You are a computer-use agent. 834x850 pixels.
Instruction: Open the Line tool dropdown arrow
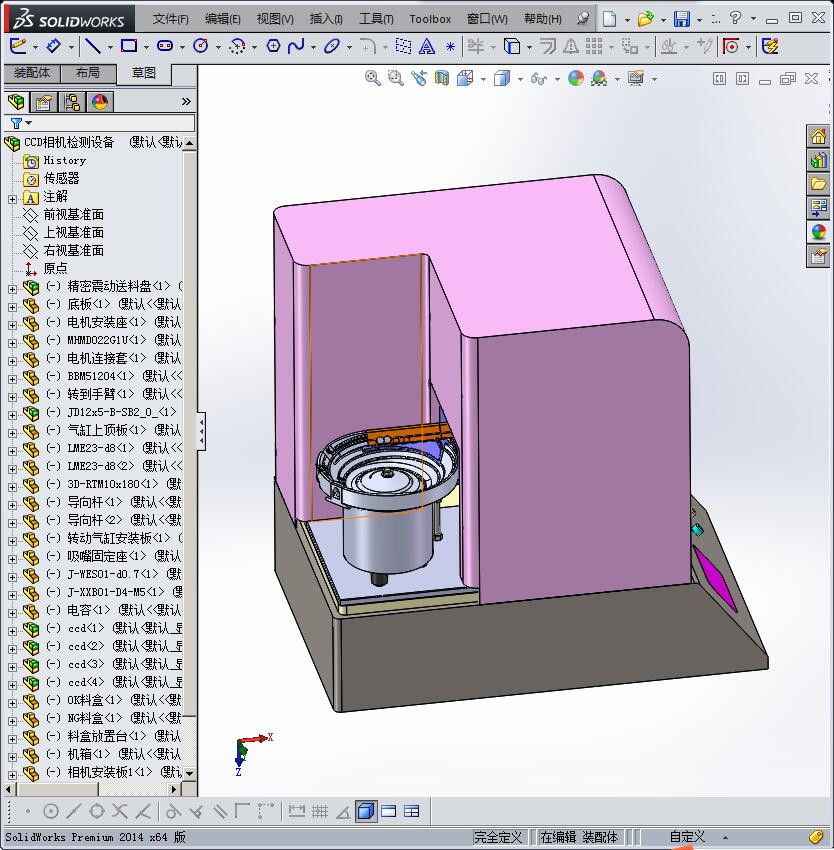coord(110,47)
